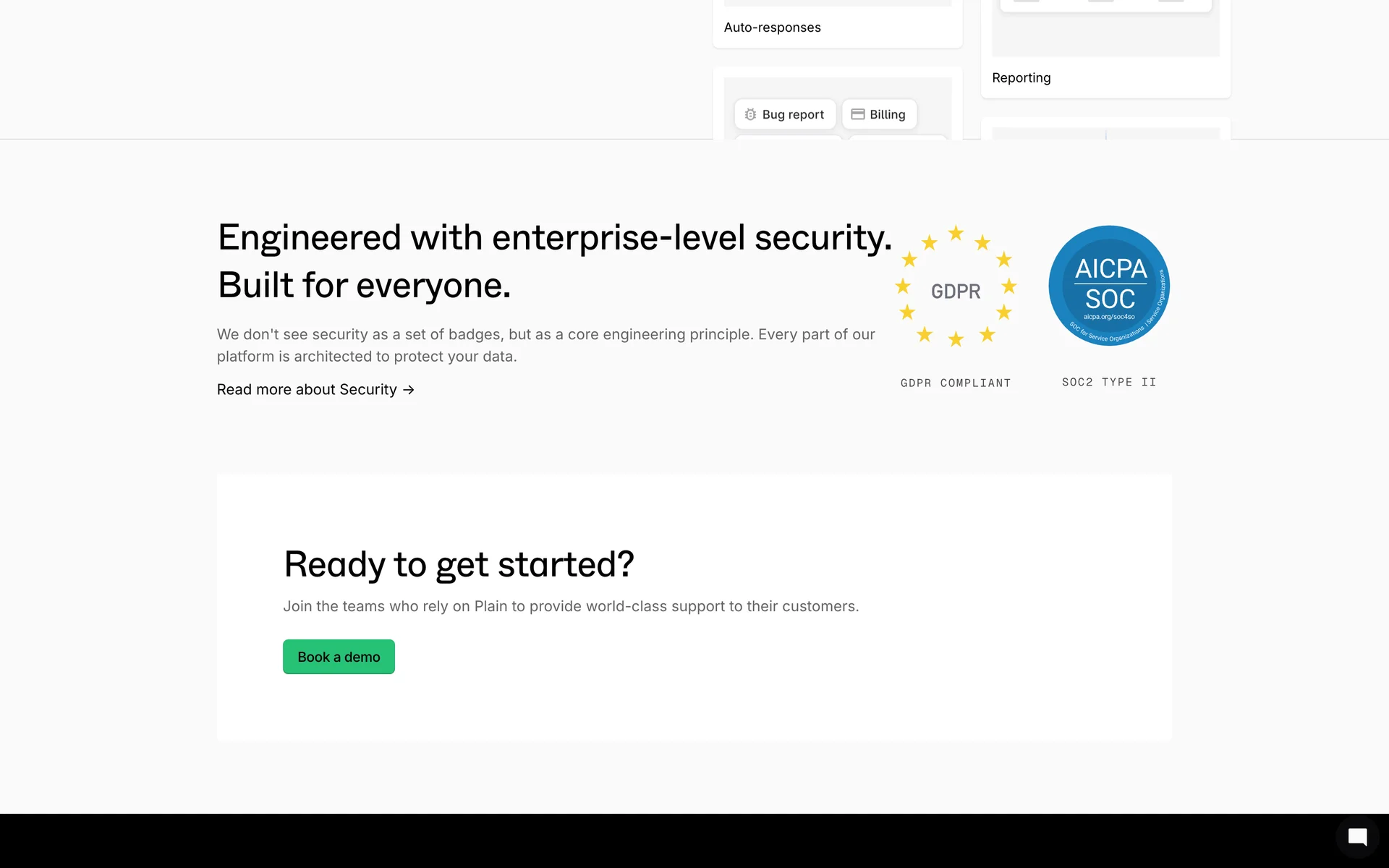This screenshot has height=868, width=1389.
Task: Click the GDPR COMPLIANT caption
Action: (x=955, y=383)
